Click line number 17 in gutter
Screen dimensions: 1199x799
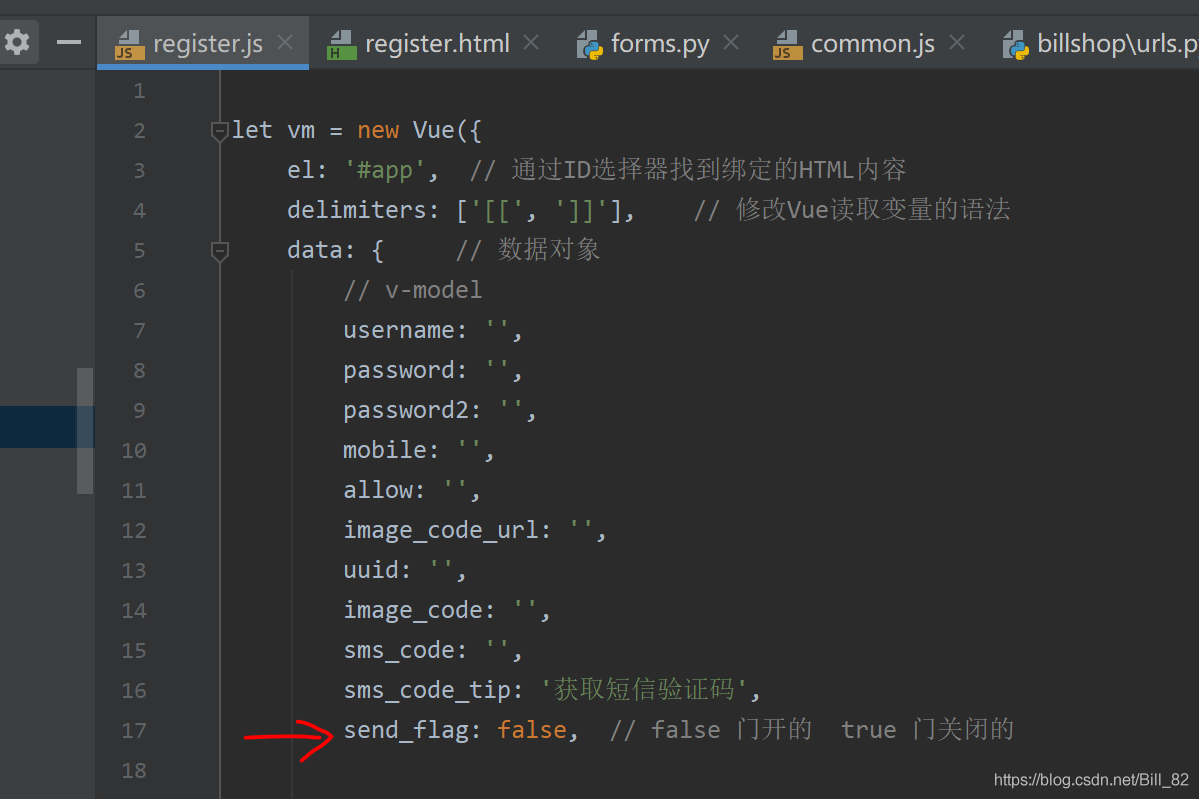(x=134, y=730)
